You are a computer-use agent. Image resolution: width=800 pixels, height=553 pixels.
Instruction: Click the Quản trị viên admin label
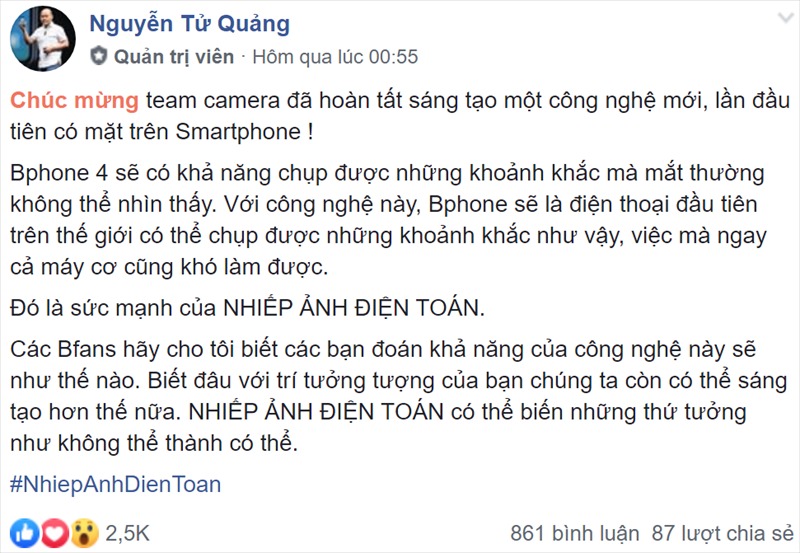[x=173, y=57]
